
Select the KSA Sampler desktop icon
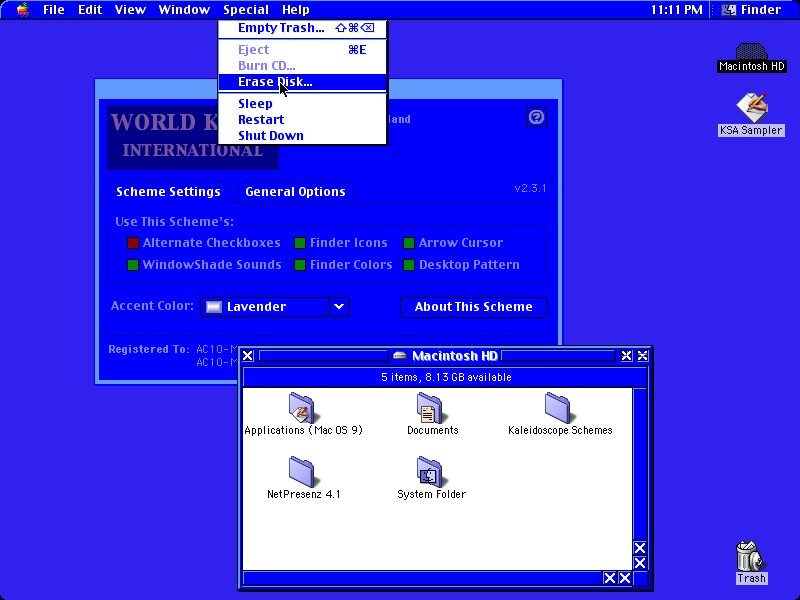(x=751, y=107)
